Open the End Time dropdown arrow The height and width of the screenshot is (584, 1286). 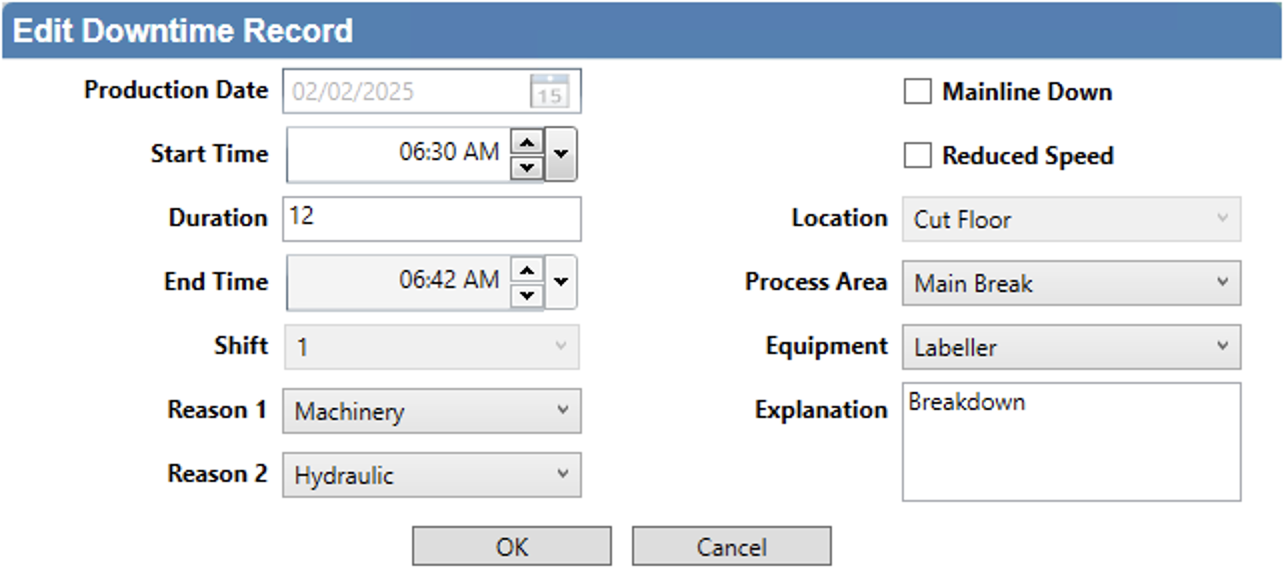(560, 282)
